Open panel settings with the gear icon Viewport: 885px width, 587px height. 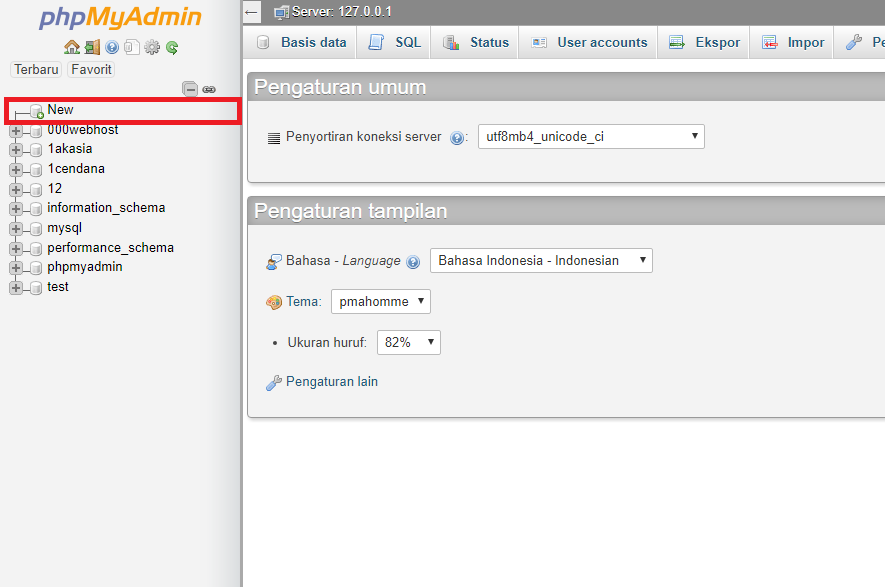151,47
